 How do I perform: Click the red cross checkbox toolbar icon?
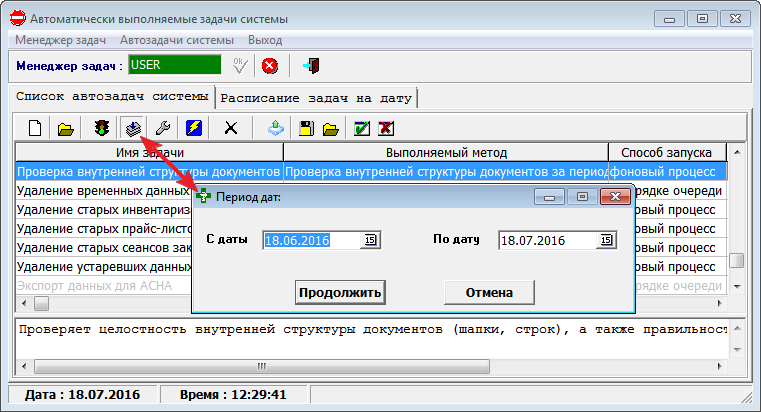386,129
